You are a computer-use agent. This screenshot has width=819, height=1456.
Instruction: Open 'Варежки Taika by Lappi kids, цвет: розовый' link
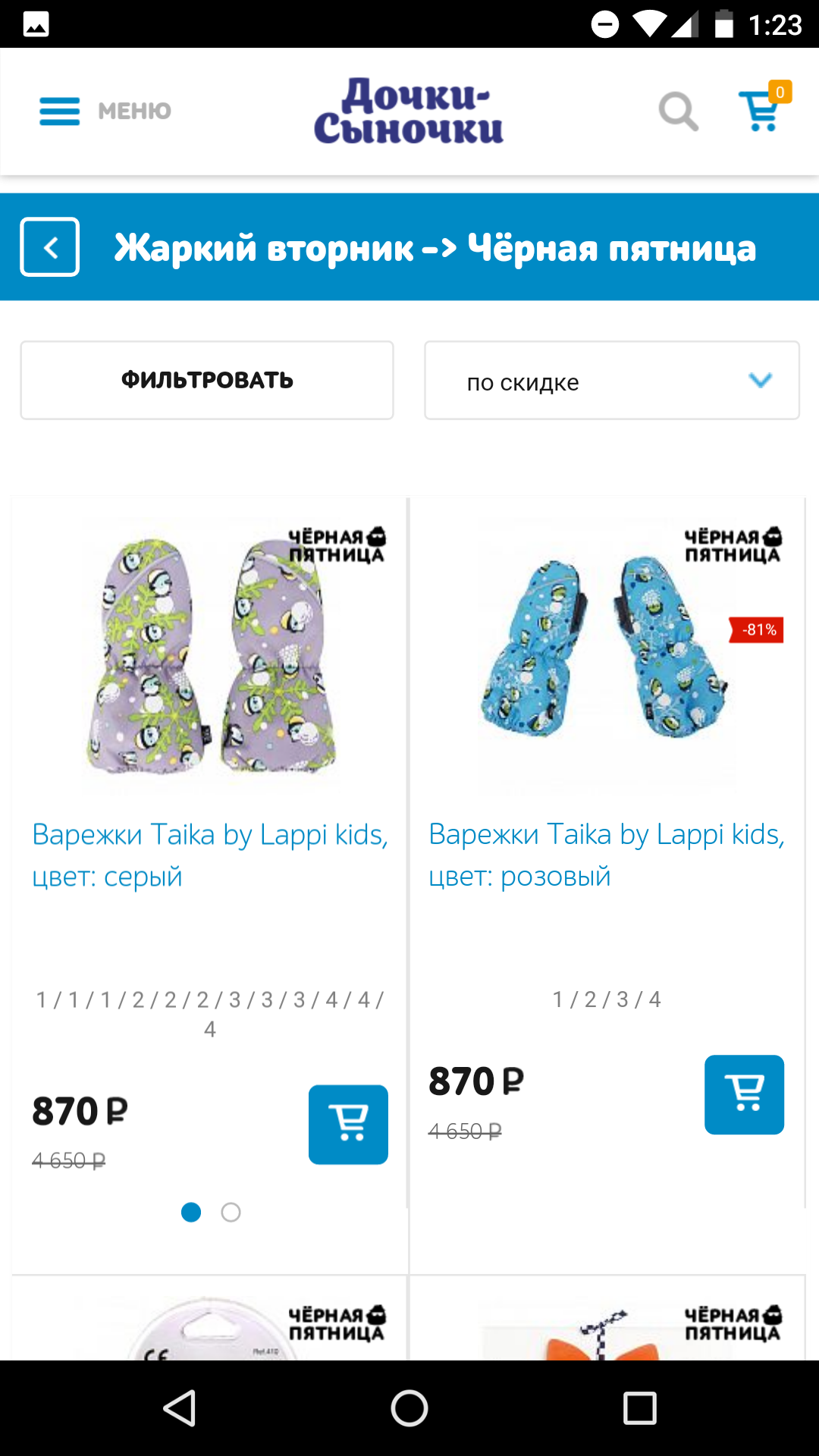click(606, 855)
